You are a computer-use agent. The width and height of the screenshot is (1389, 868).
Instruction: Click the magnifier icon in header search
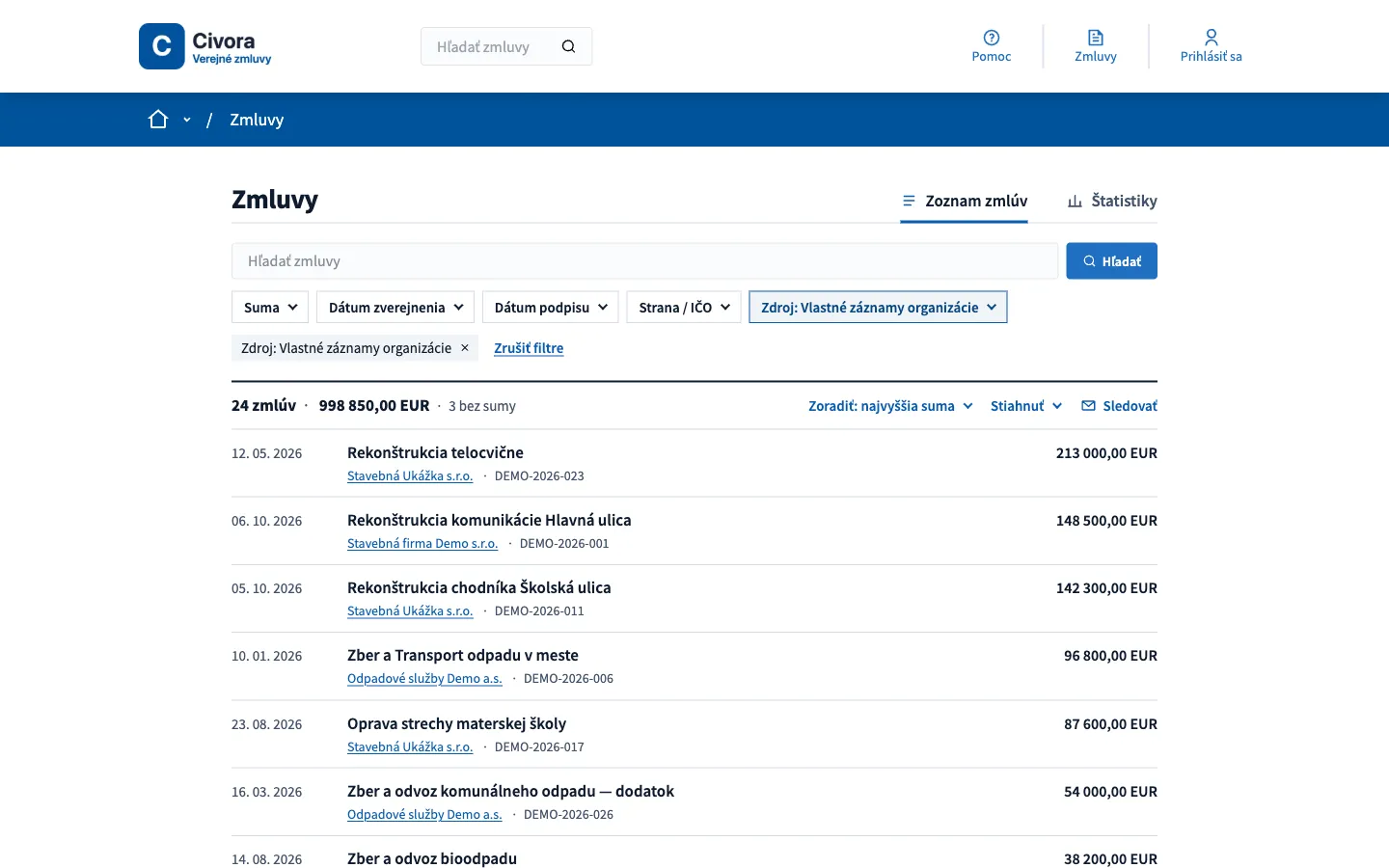(568, 46)
